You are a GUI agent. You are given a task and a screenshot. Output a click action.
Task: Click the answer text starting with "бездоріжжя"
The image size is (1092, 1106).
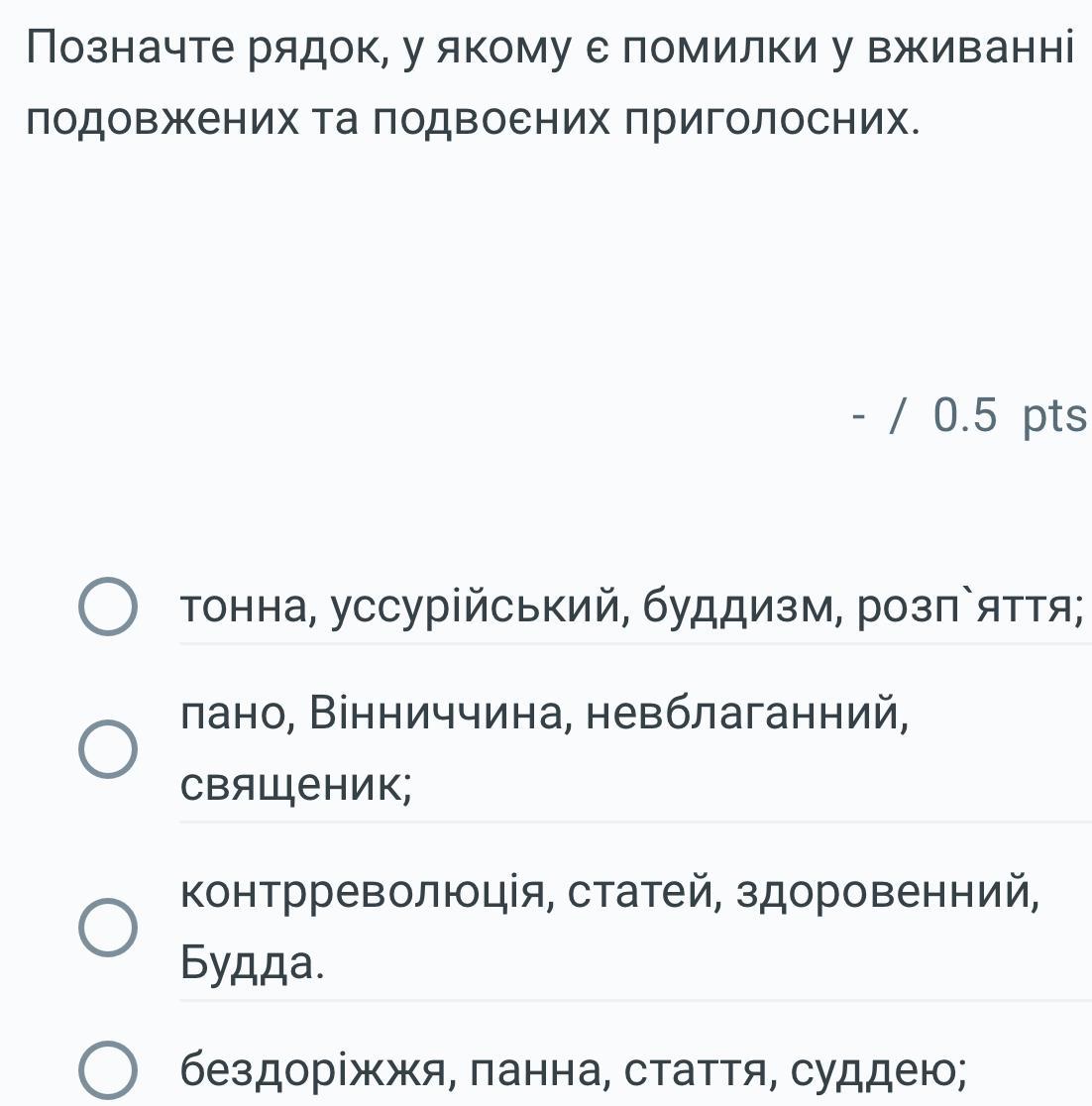tap(575, 1068)
